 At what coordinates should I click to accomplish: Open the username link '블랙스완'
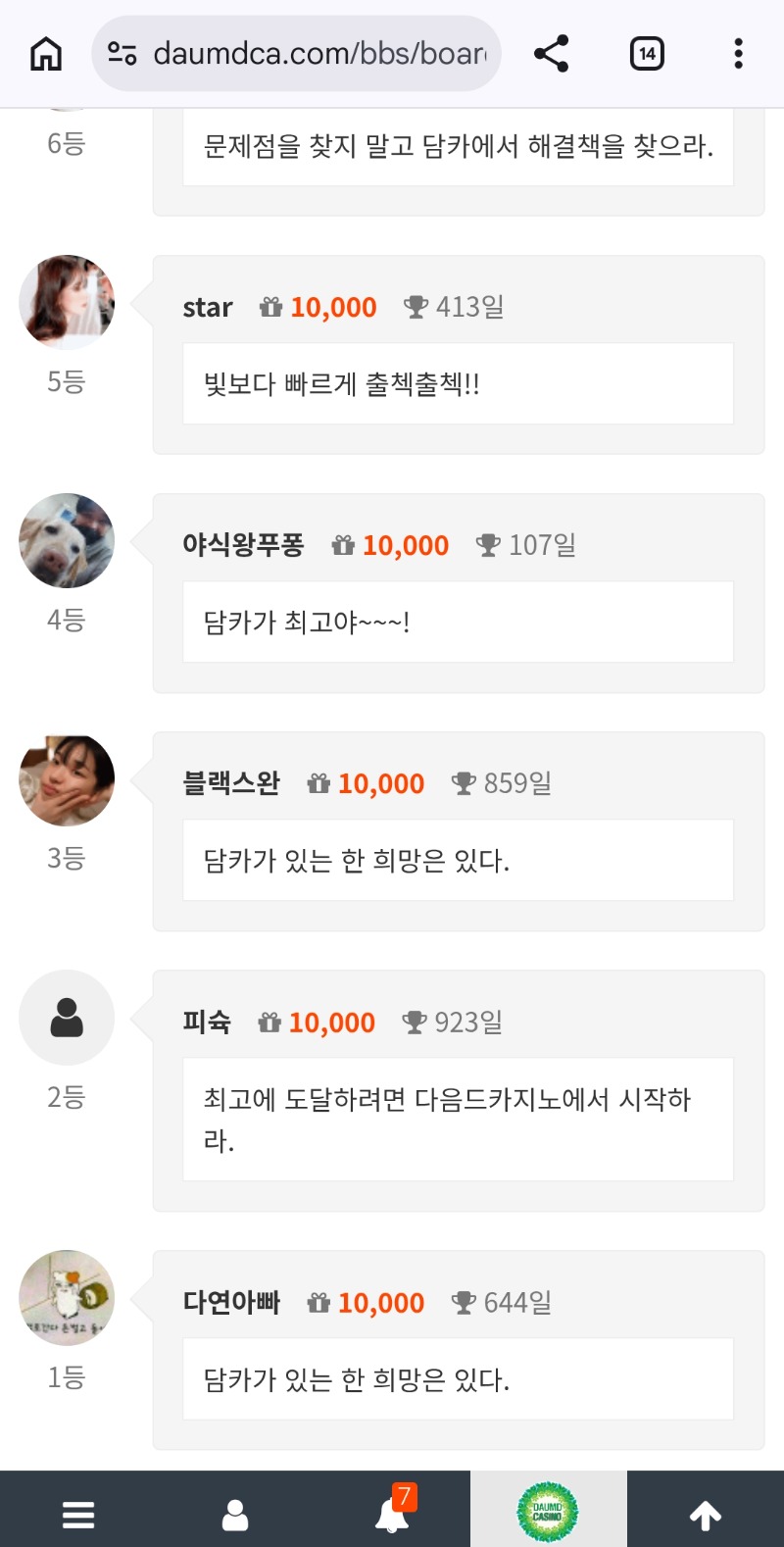click(x=231, y=783)
